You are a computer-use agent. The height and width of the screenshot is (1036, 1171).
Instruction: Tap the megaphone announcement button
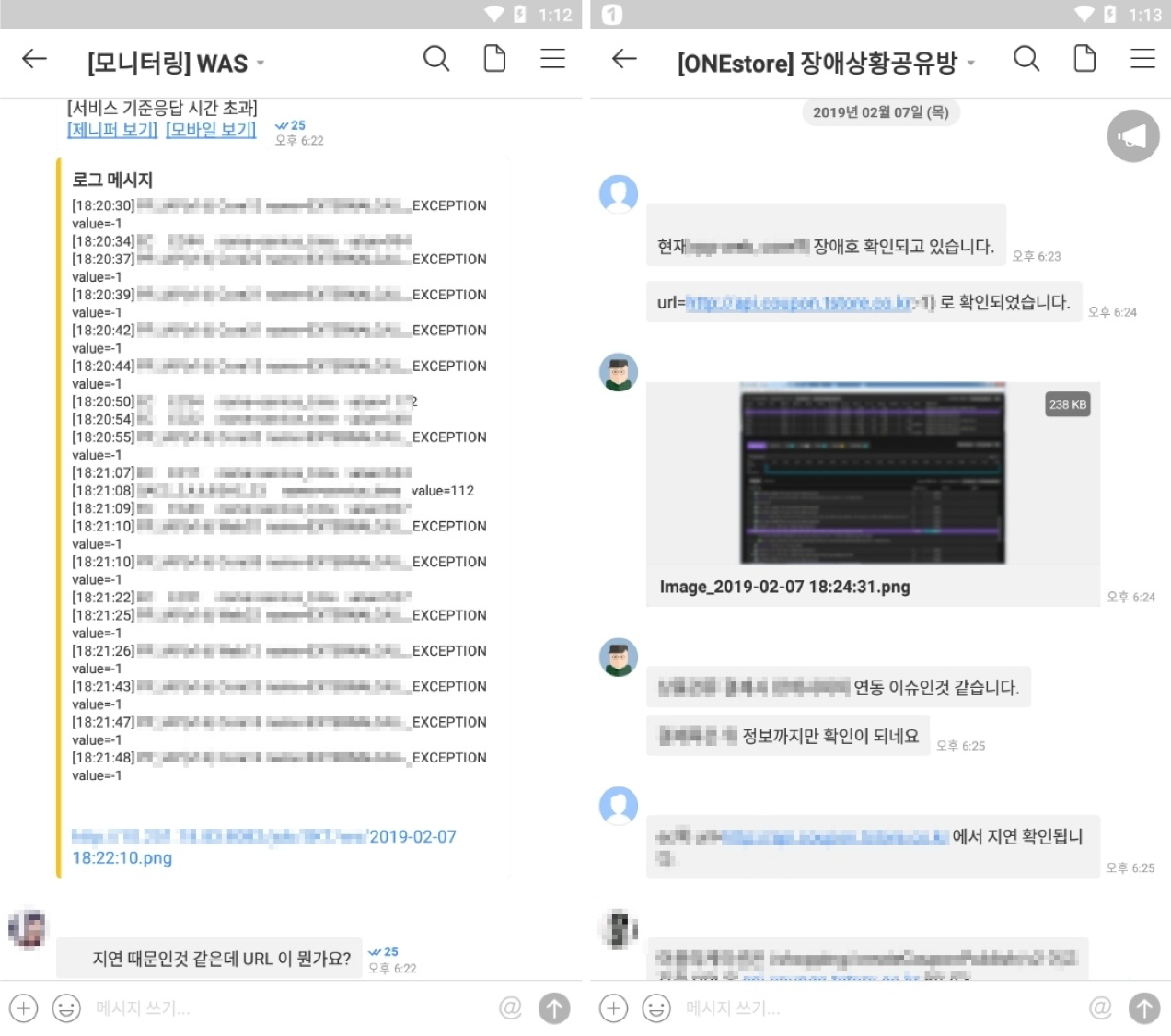[1133, 136]
